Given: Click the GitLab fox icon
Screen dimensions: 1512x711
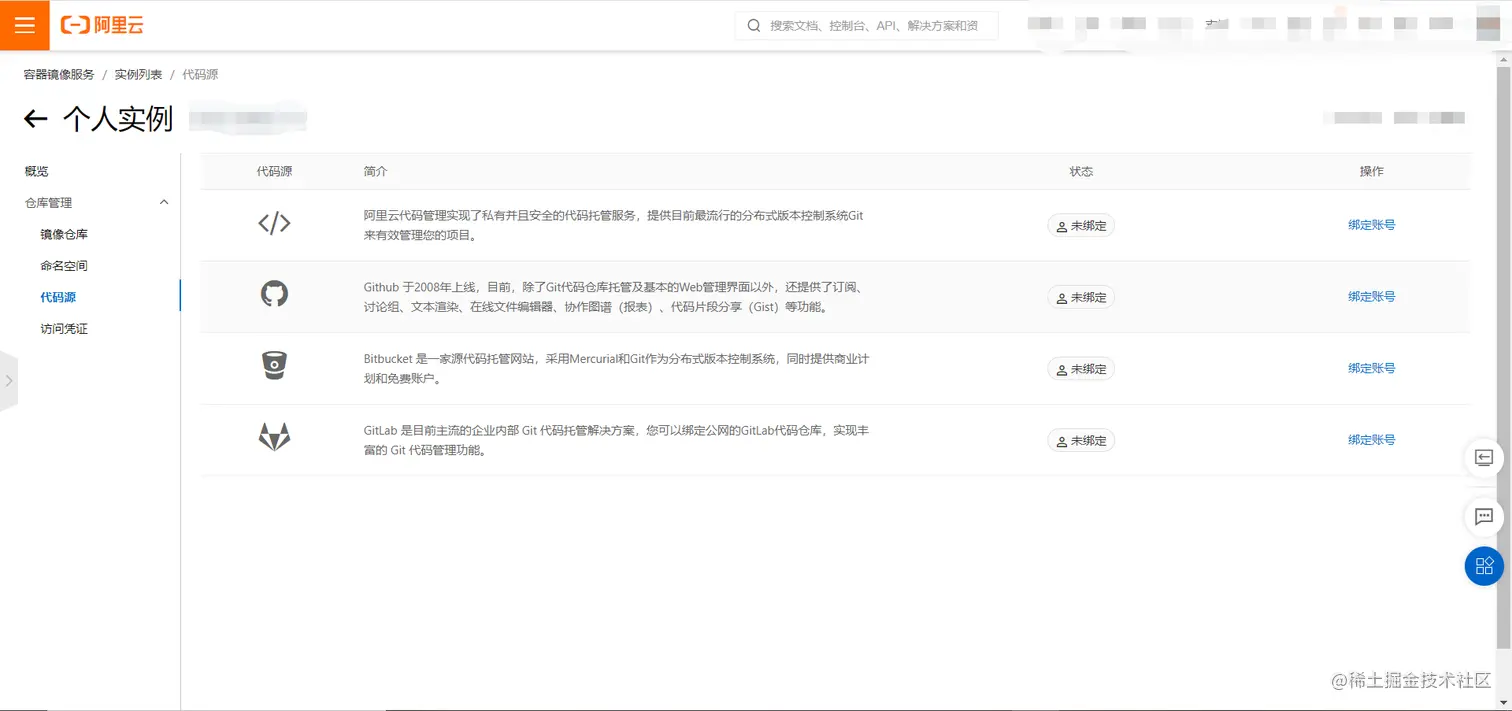Looking at the screenshot, I should tap(274, 437).
